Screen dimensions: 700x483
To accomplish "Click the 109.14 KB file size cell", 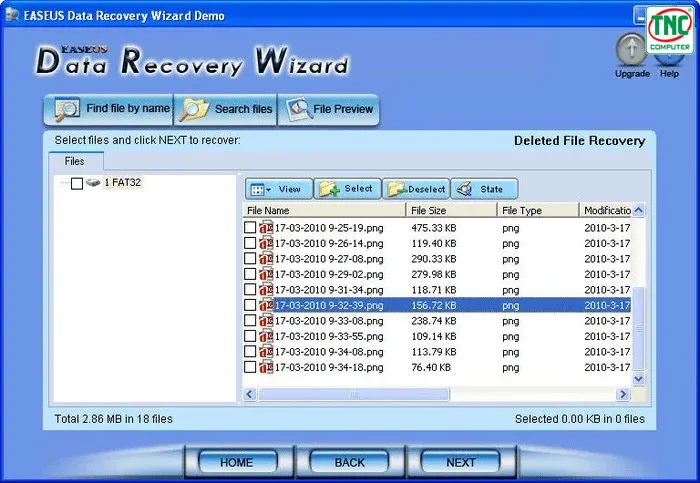I will (433, 337).
